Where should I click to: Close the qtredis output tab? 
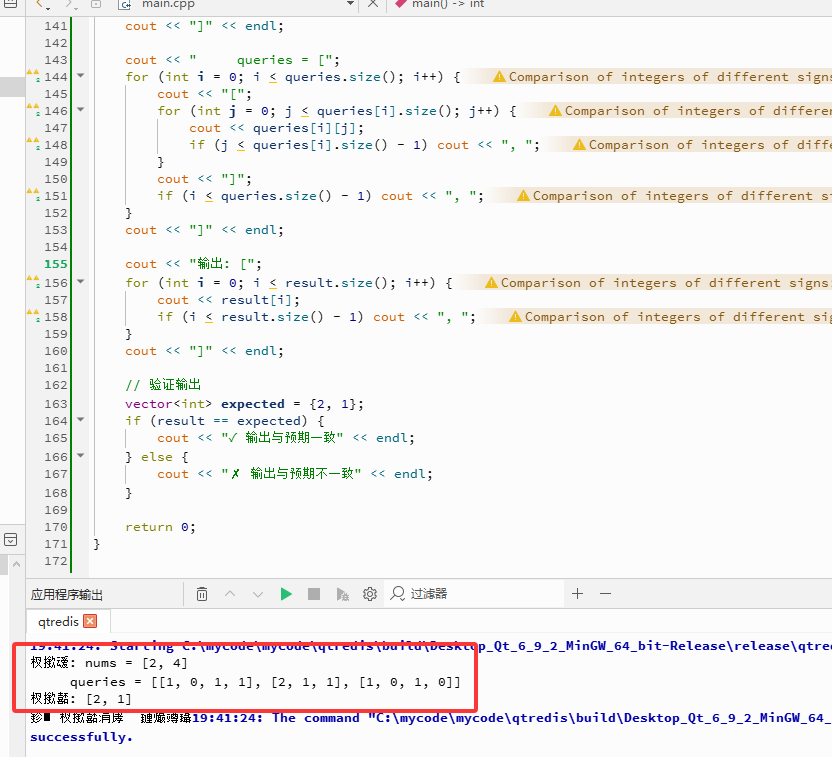(x=90, y=621)
